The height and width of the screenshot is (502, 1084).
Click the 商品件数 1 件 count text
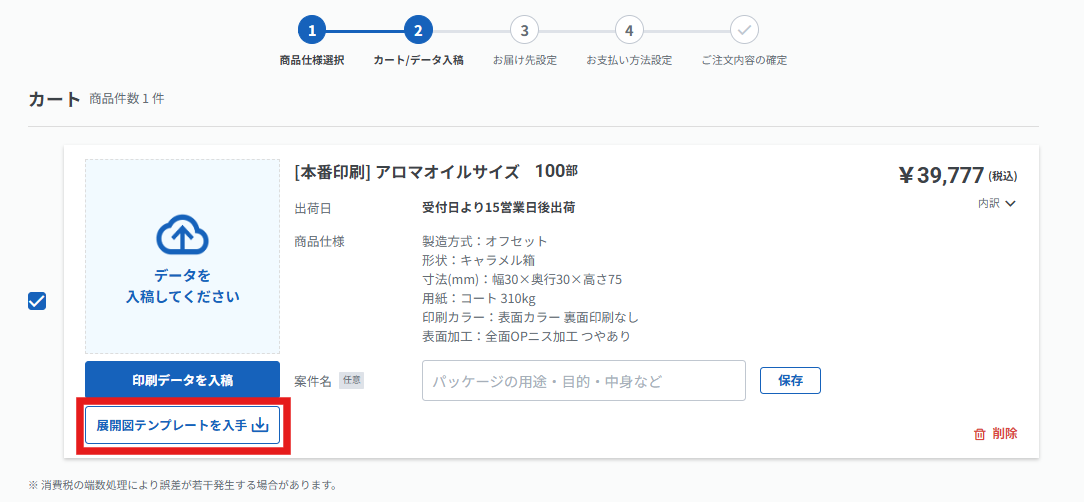pos(127,99)
